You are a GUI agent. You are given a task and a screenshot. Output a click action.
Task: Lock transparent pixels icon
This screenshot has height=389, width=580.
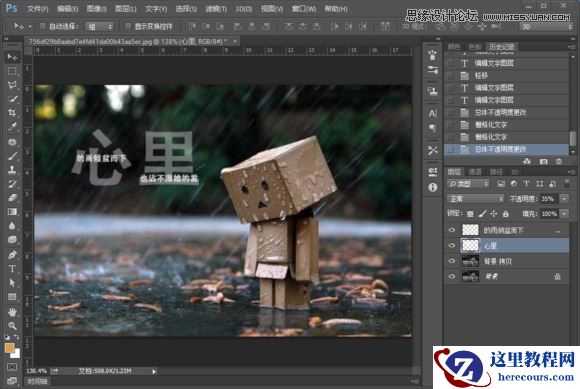coord(470,214)
